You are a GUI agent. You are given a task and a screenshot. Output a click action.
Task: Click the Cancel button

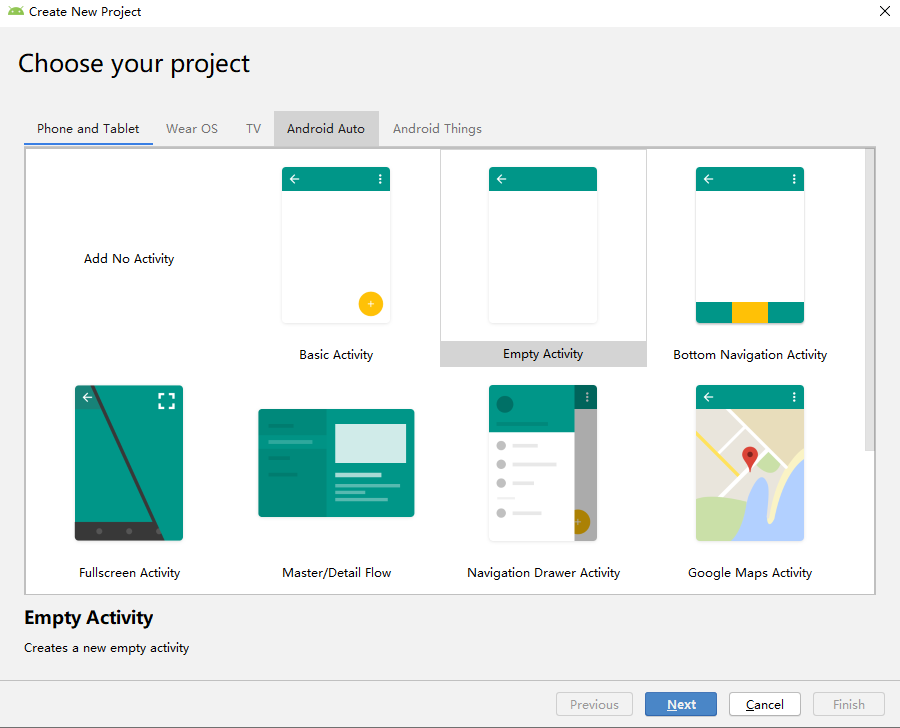(x=765, y=704)
